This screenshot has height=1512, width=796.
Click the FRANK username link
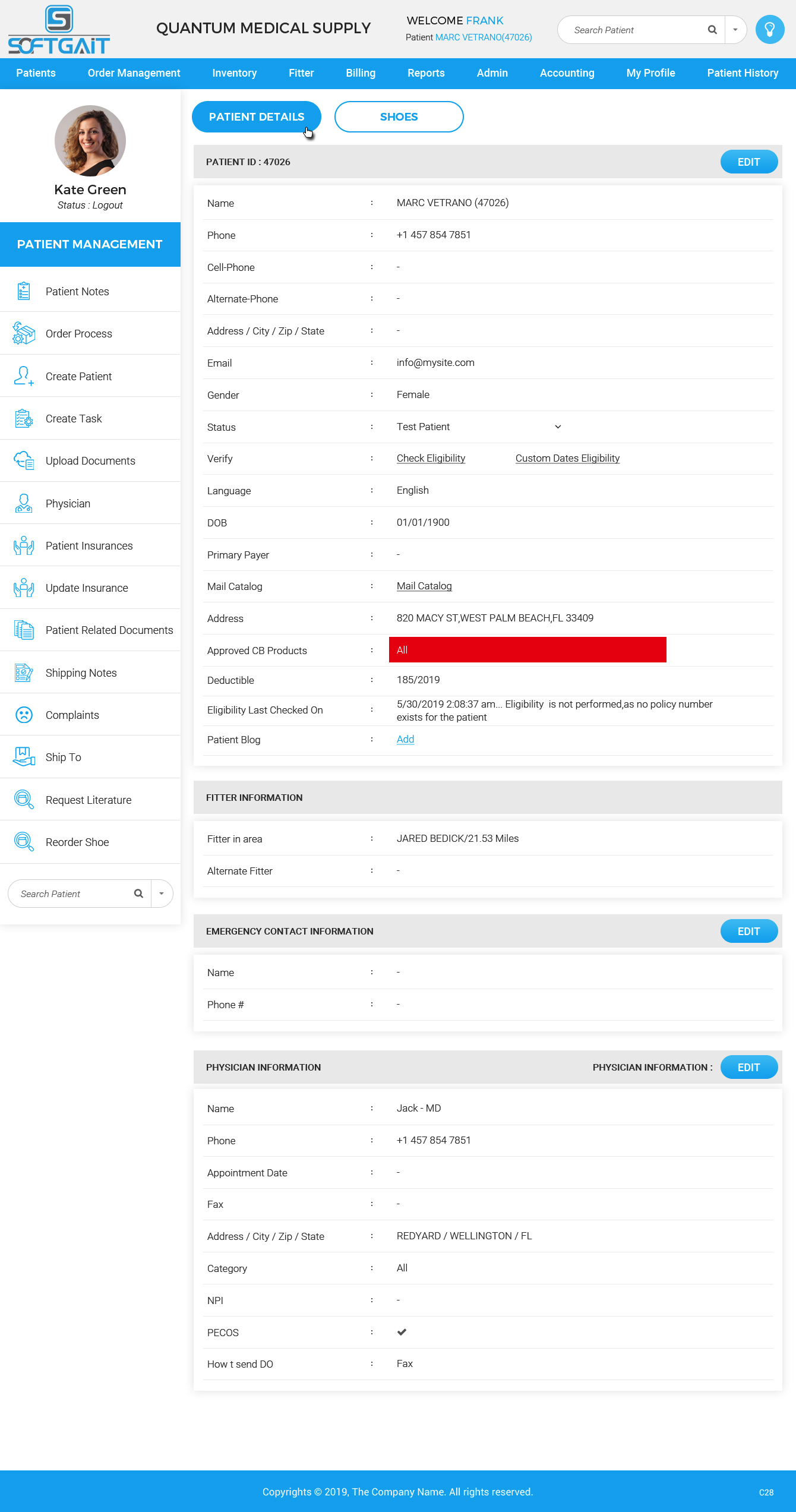tap(485, 21)
